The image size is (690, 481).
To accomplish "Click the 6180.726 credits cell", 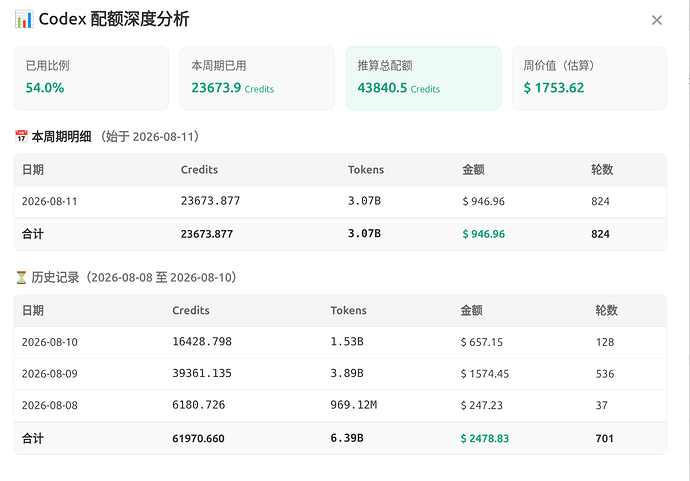I will [198, 405].
